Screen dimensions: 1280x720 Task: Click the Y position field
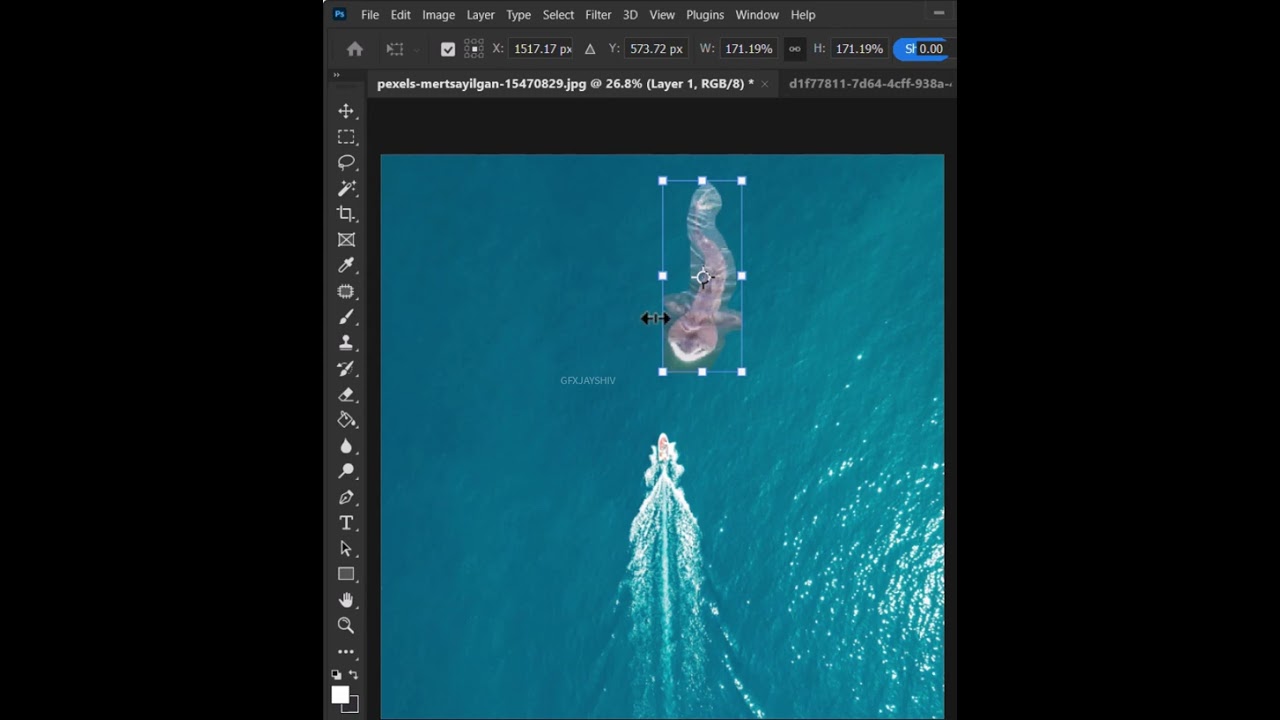[656, 49]
